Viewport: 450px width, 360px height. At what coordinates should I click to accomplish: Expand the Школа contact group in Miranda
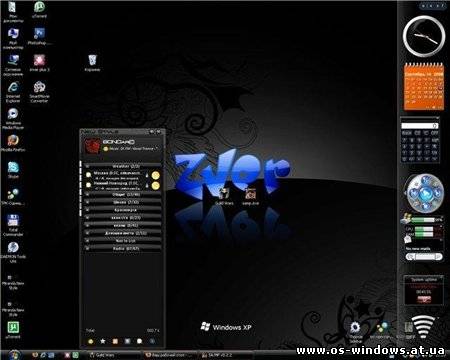click(x=123, y=202)
